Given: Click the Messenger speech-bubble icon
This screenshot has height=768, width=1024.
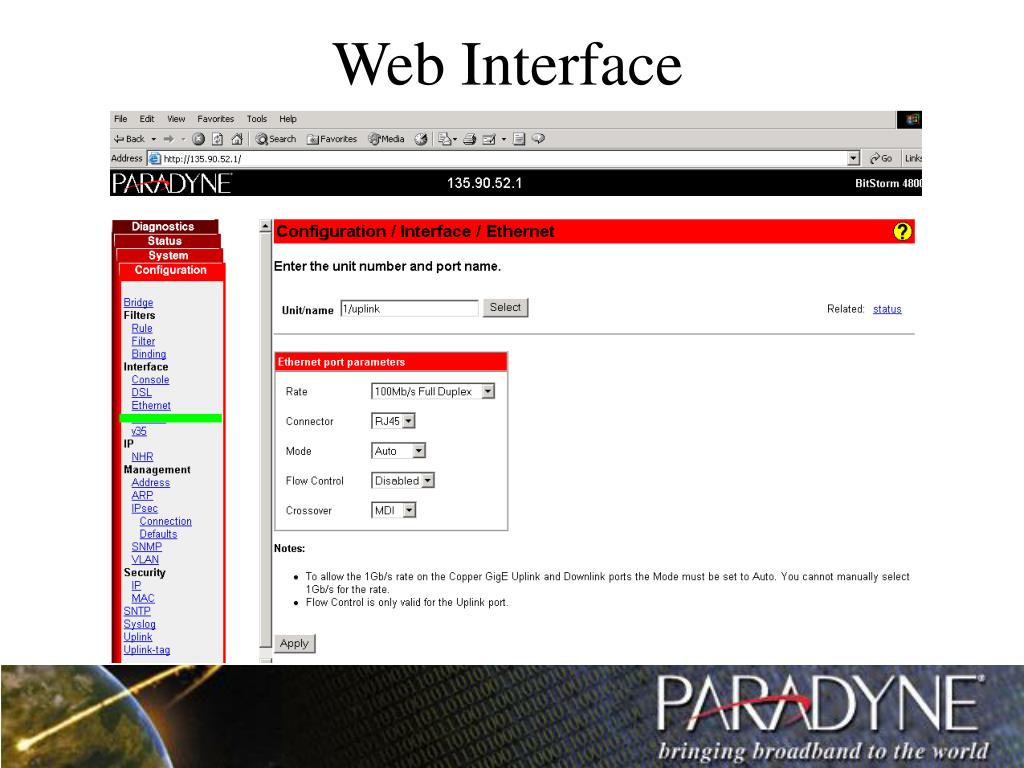Looking at the screenshot, I should pos(538,138).
